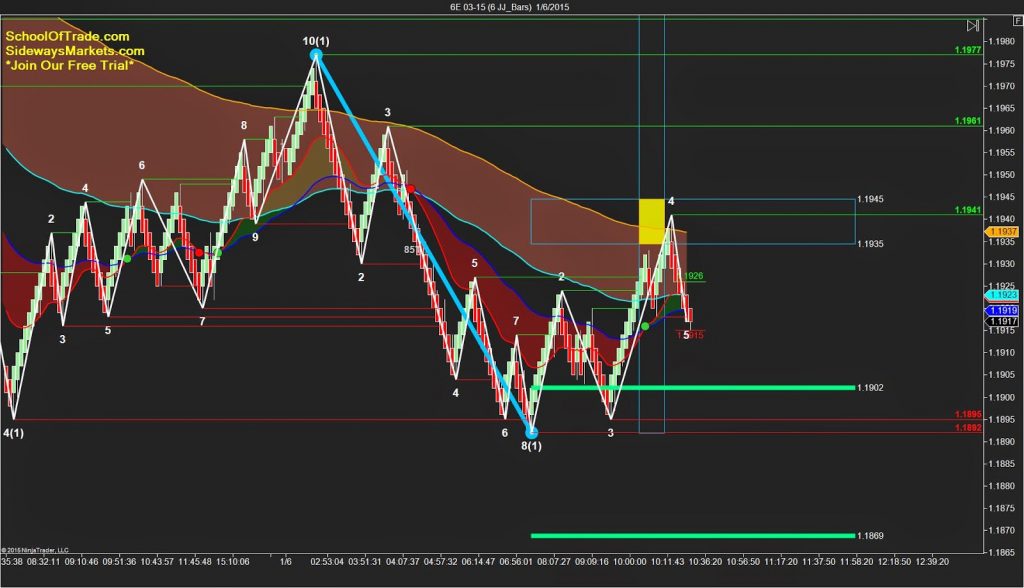This screenshot has width=1024, height=588.
Task: Click the 1.1980 price axis label
Action: (1002, 41)
